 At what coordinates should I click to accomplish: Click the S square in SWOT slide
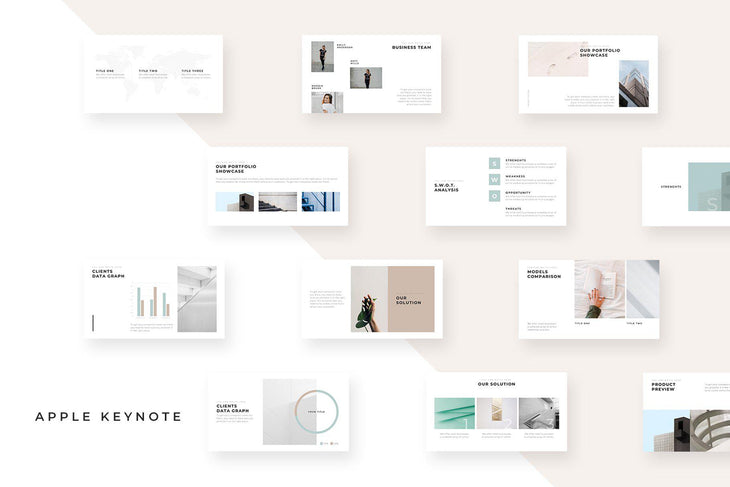pyautogui.click(x=494, y=163)
